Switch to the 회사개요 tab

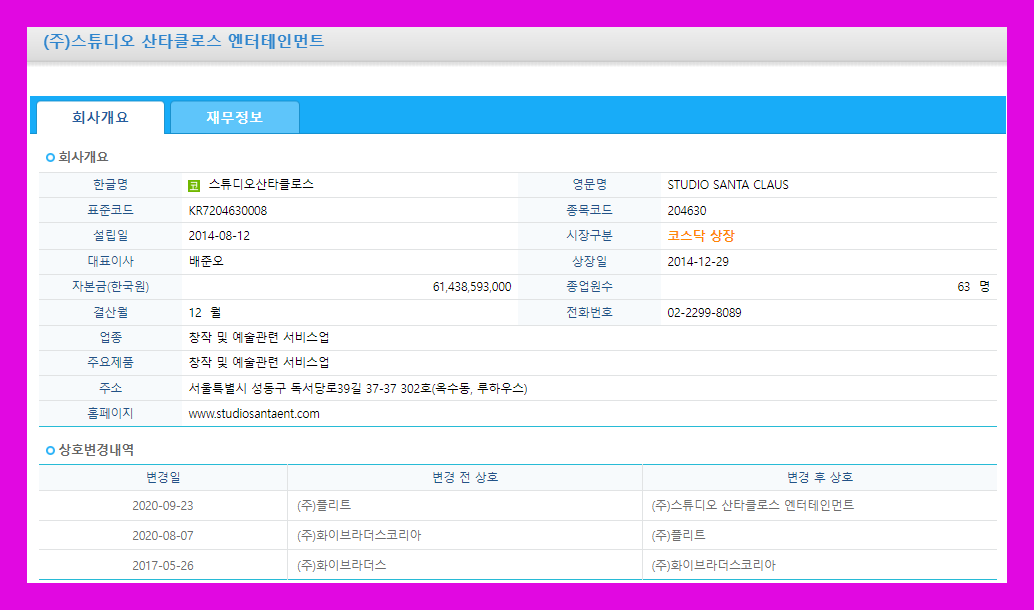coord(100,117)
